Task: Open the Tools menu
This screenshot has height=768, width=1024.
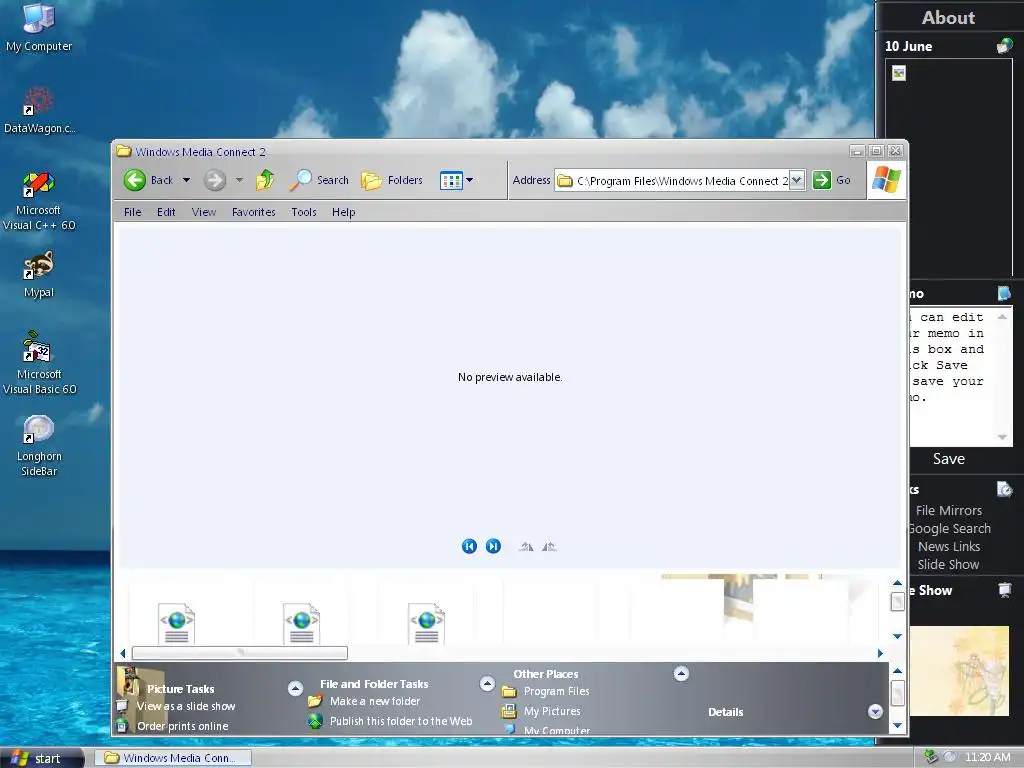Action: pos(304,212)
